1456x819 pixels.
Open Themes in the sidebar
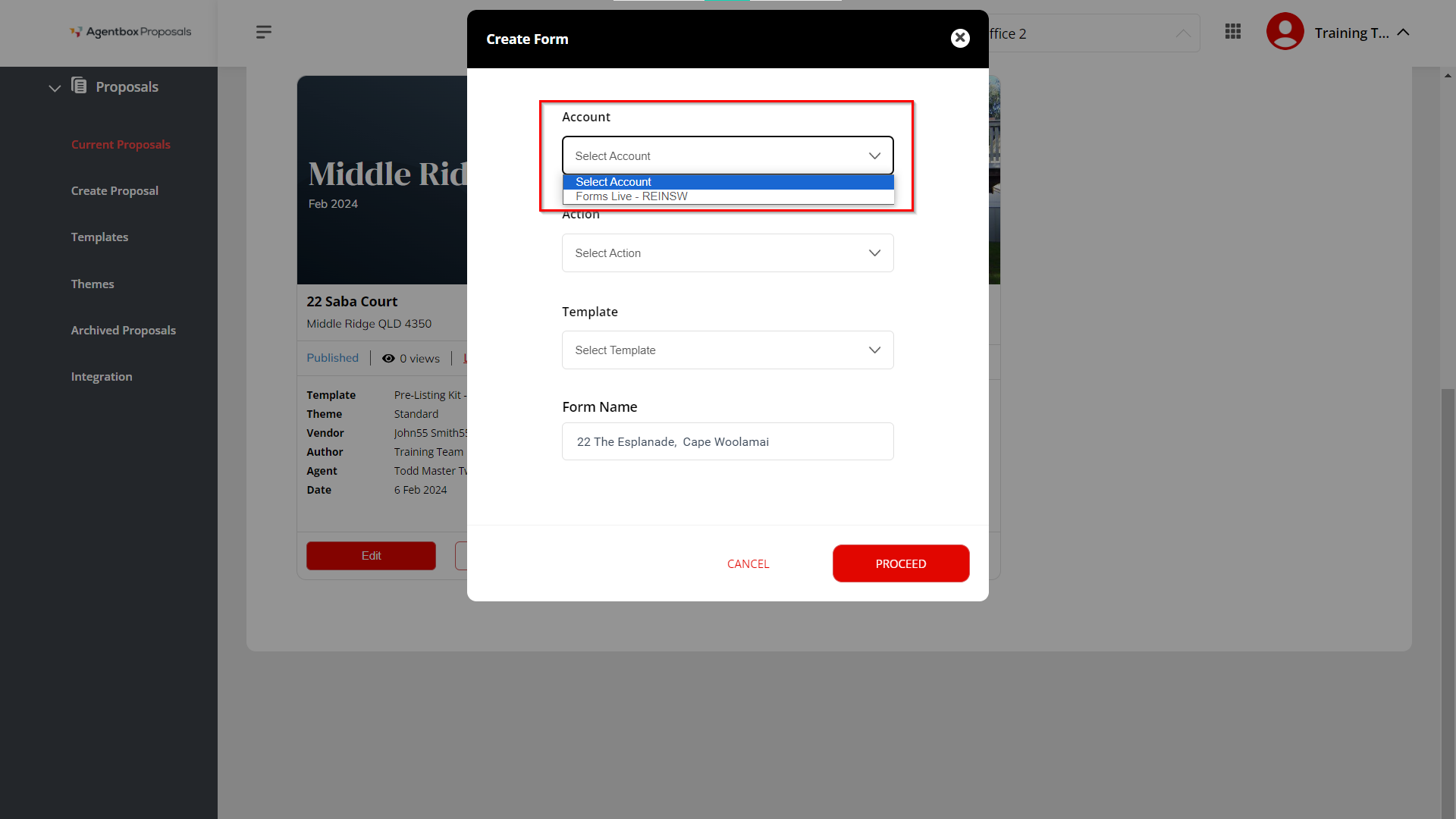point(93,284)
